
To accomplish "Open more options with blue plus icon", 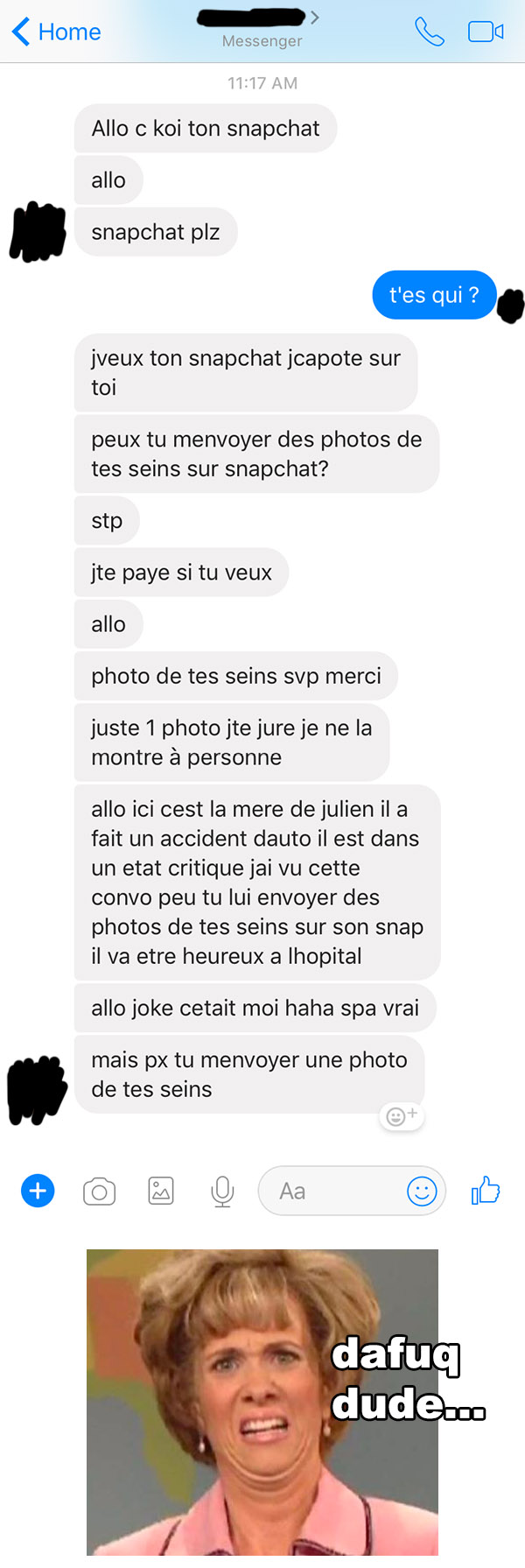I will (38, 1191).
